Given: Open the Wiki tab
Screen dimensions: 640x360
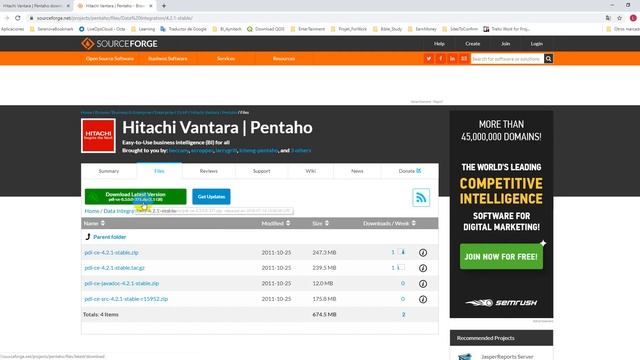Looking at the screenshot, I should [x=311, y=171].
